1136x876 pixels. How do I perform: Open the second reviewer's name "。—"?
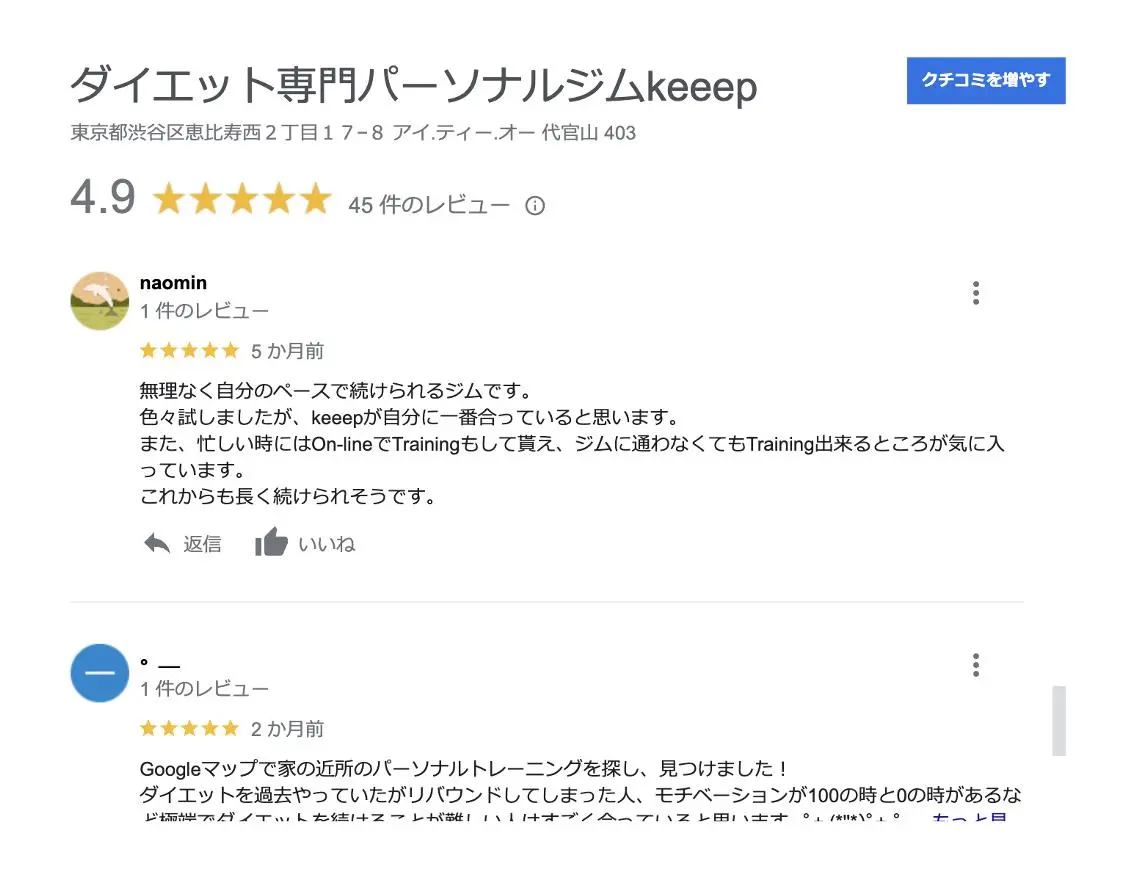[159, 663]
